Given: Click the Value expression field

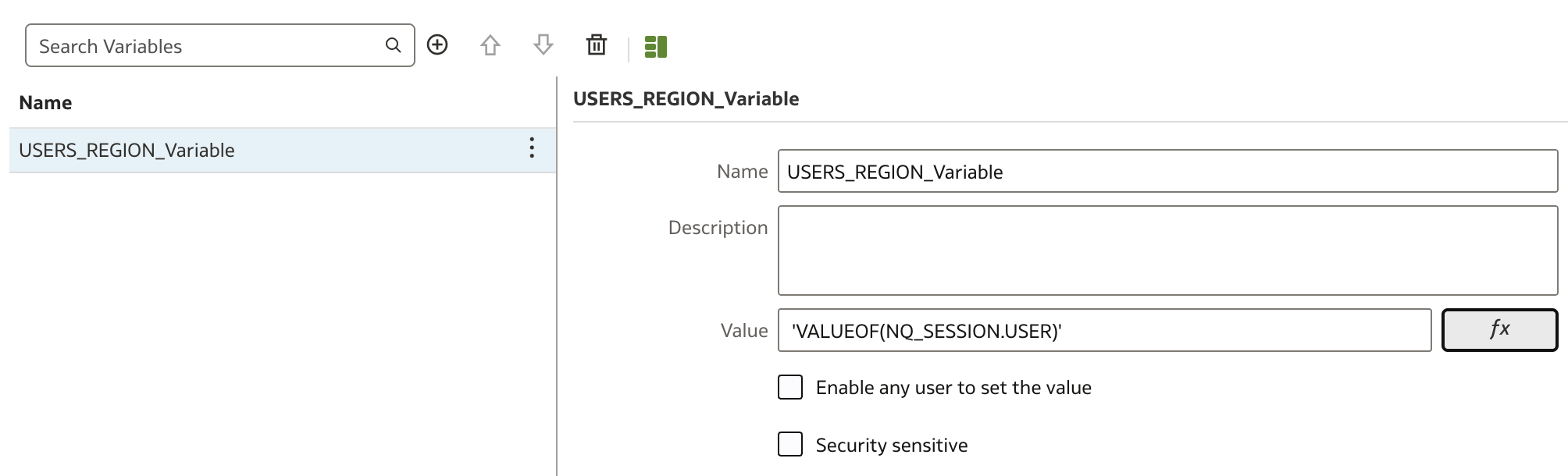Looking at the screenshot, I should click(x=1104, y=330).
